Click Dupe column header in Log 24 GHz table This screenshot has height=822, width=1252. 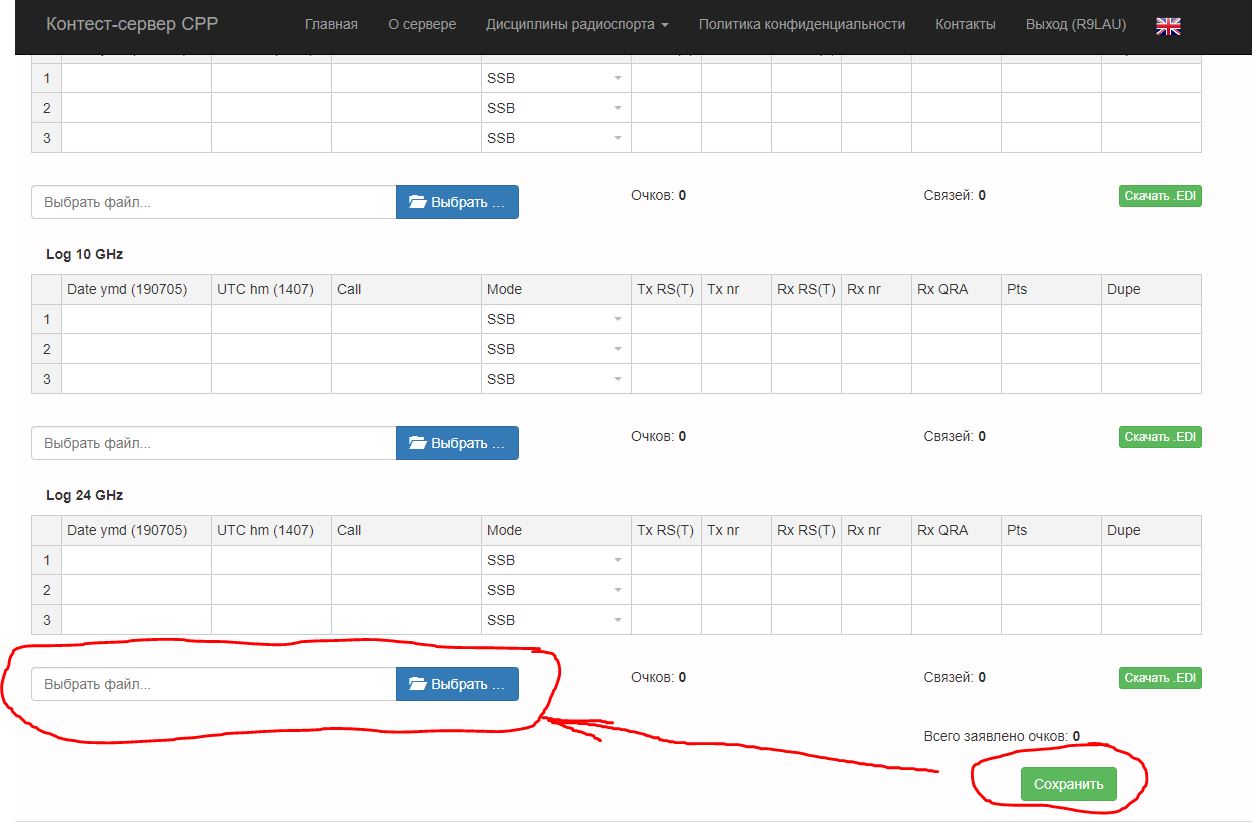1151,530
